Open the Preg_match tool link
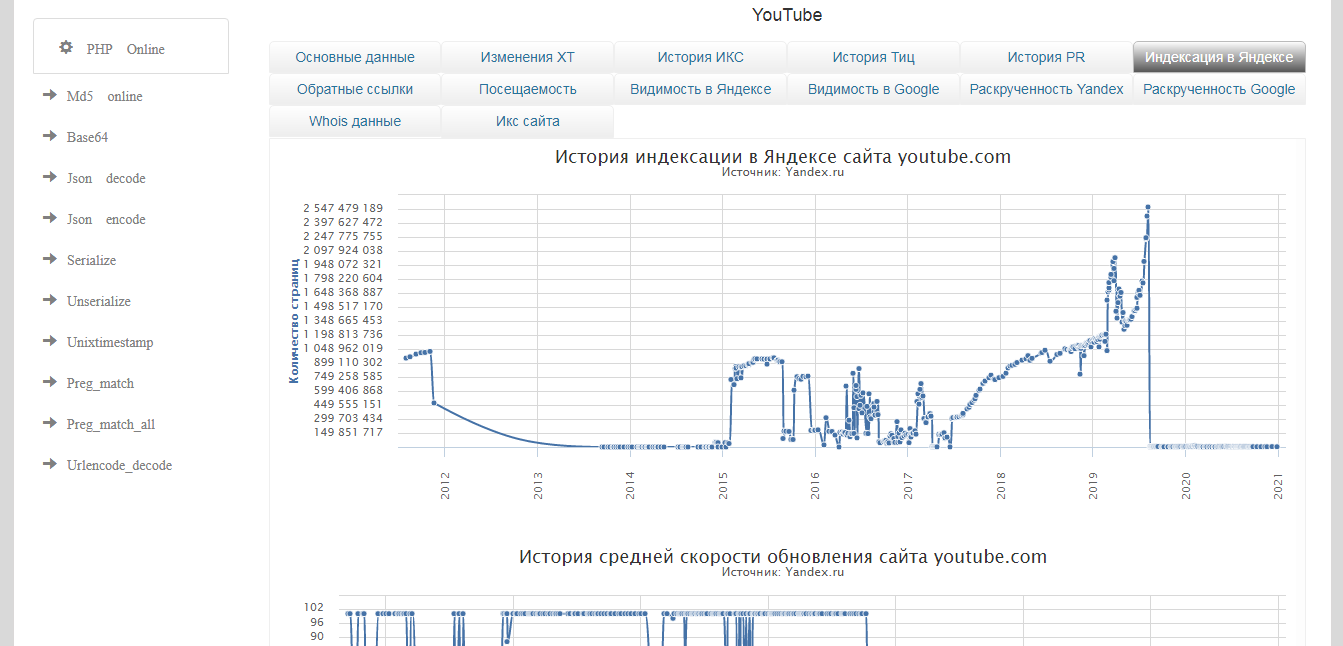1343x646 pixels. [100, 384]
